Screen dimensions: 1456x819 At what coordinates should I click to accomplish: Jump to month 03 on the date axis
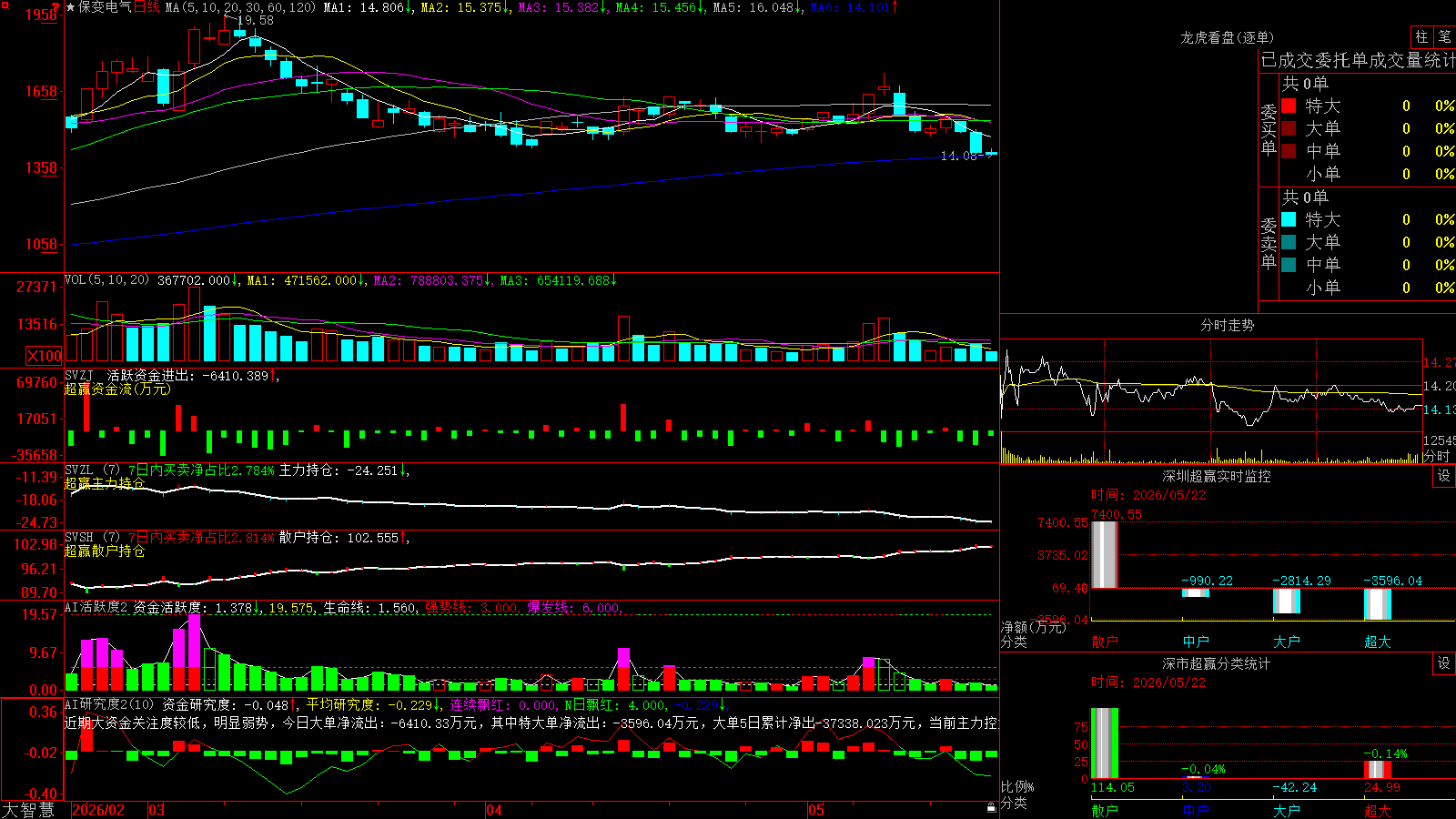coord(157,810)
